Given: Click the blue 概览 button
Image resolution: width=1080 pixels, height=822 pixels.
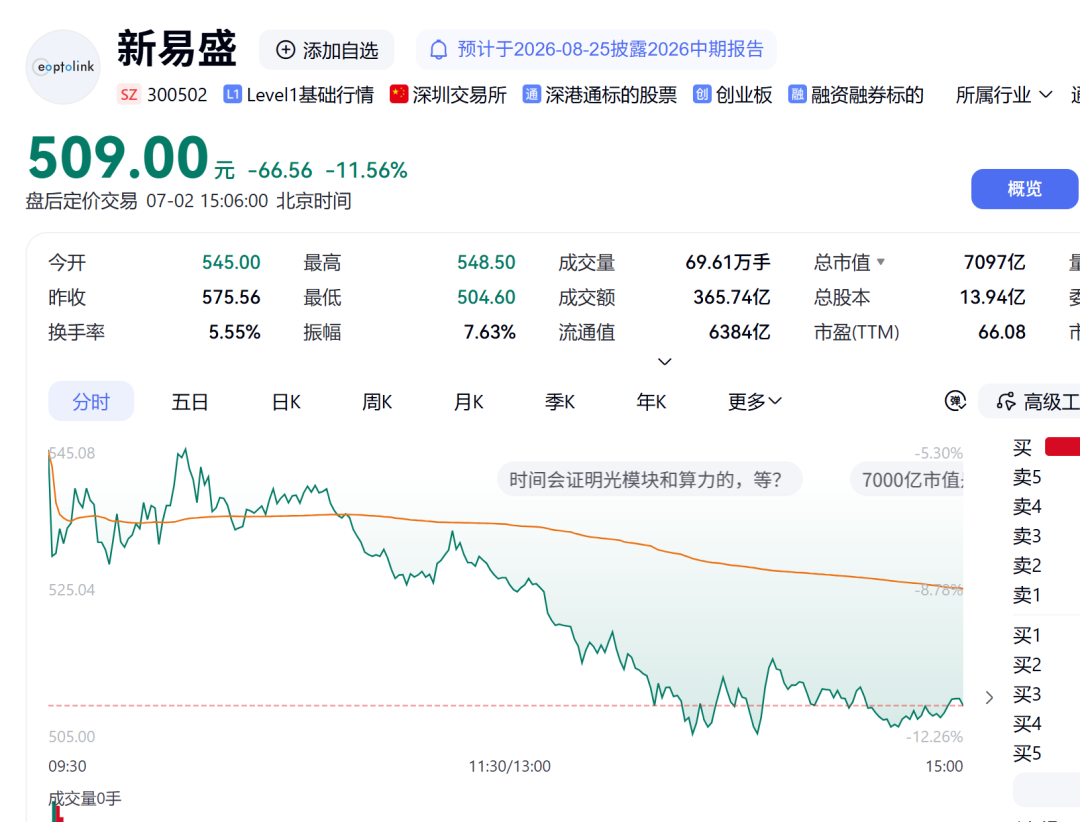Looking at the screenshot, I should coord(1024,189).
